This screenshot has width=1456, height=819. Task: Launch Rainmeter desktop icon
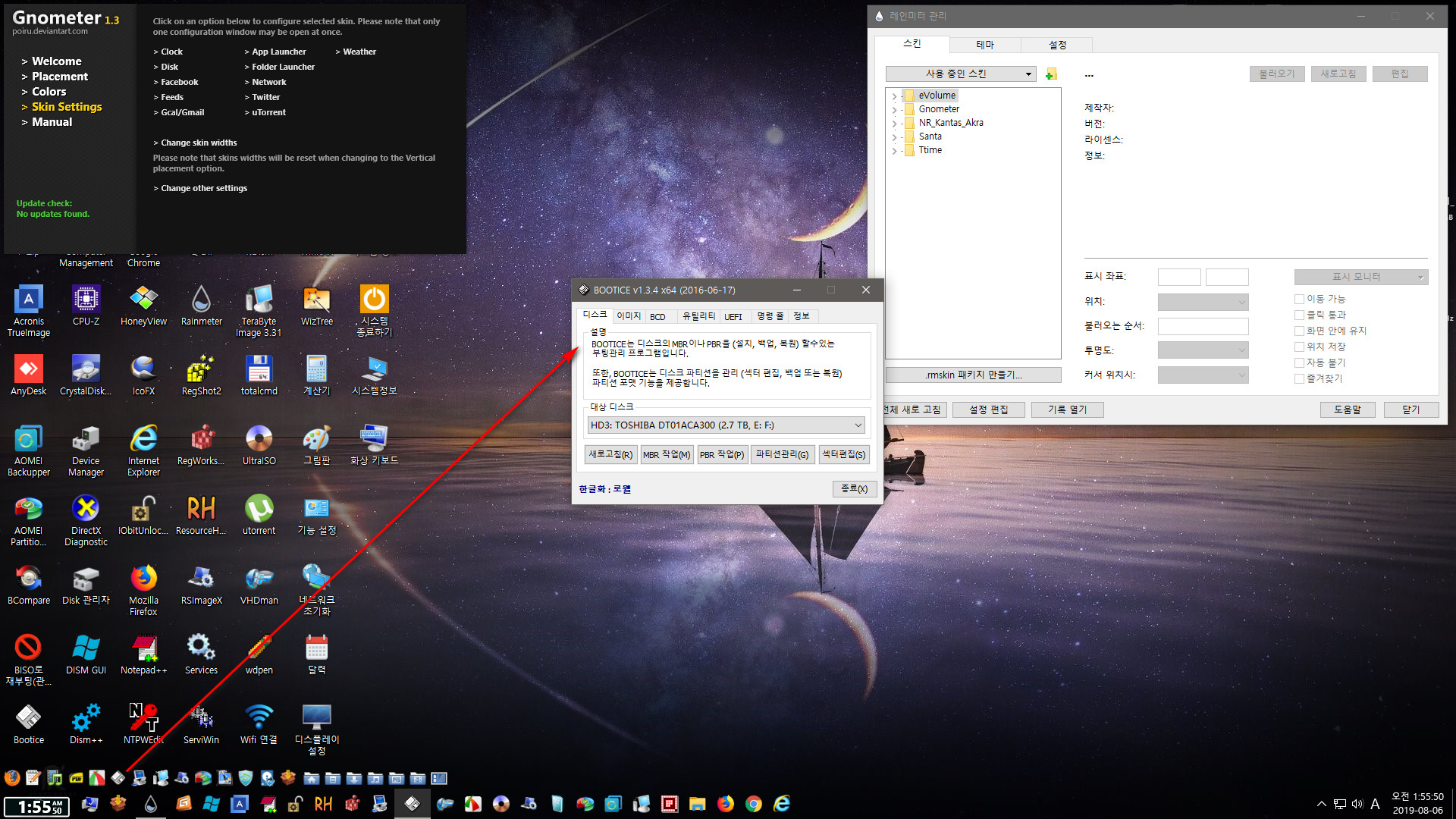click(x=201, y=305)
